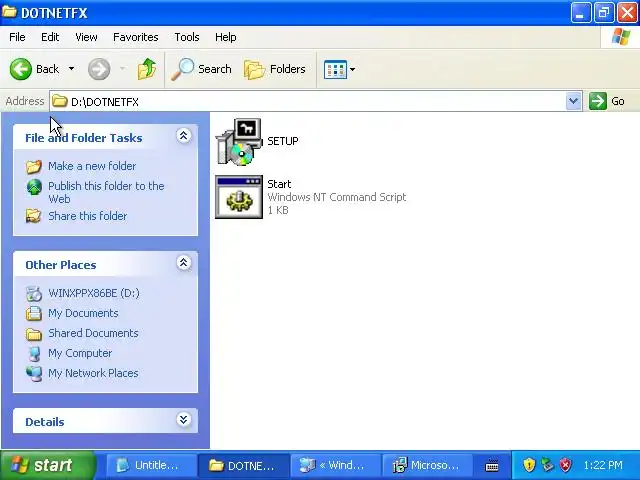Click the green Go button
640x480 pixels.
(607, 101)
